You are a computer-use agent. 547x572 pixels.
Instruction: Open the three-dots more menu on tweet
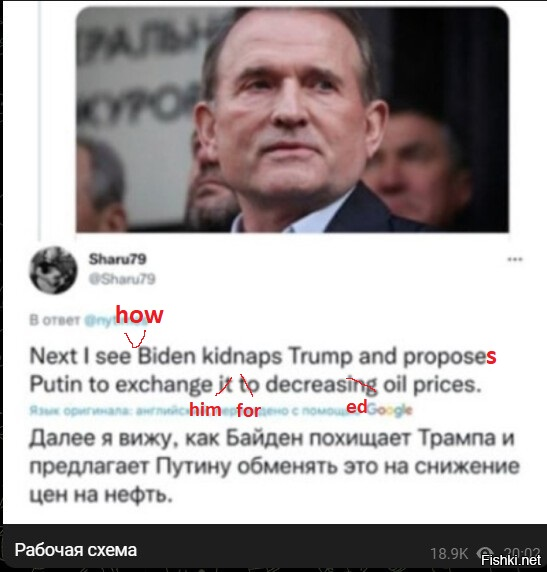[x=515, y=259]
